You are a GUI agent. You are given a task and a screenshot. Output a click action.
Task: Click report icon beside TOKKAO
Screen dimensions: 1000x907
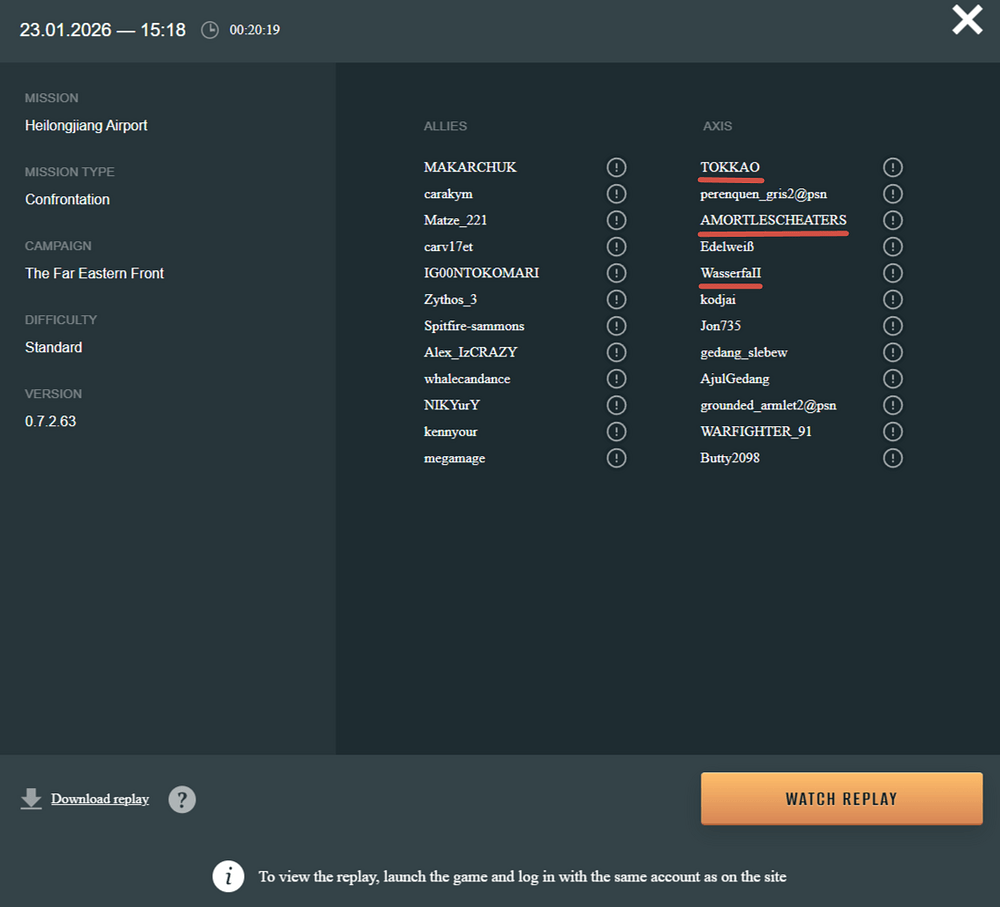coord(893,167)
